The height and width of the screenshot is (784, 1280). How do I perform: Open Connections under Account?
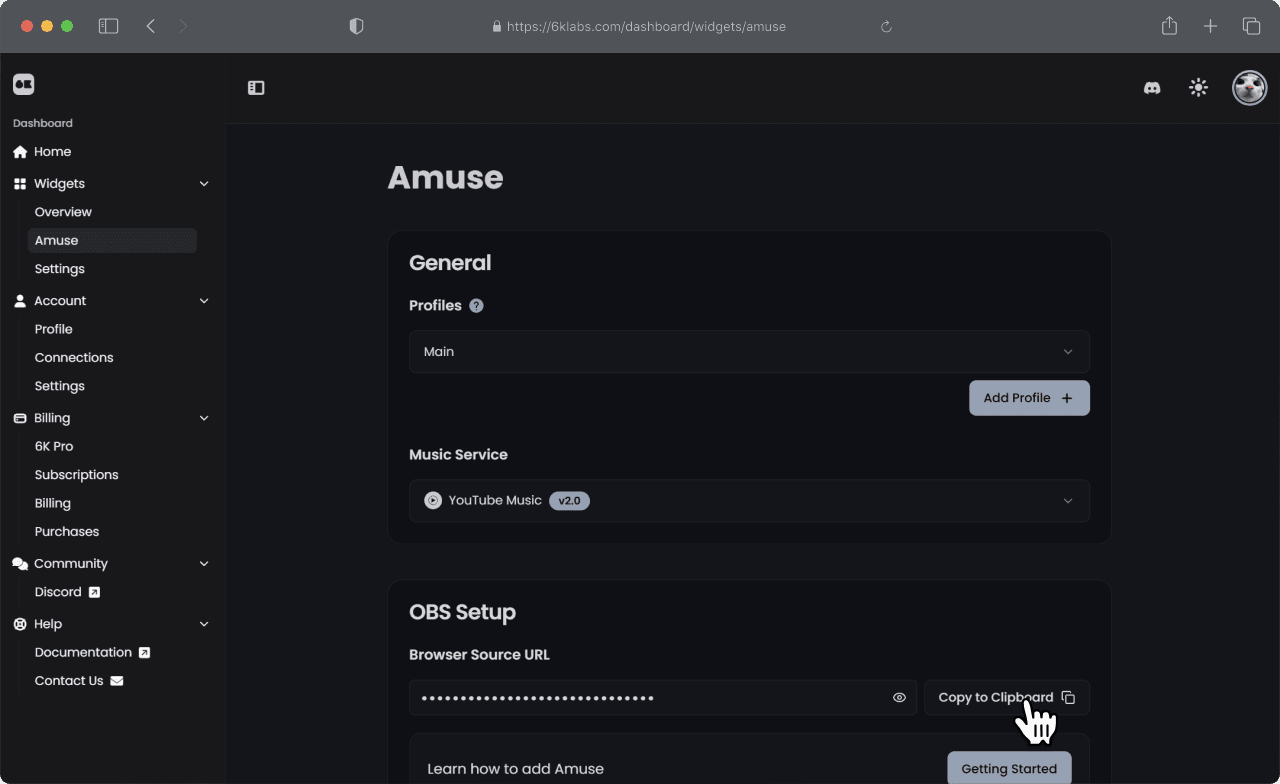74,357
